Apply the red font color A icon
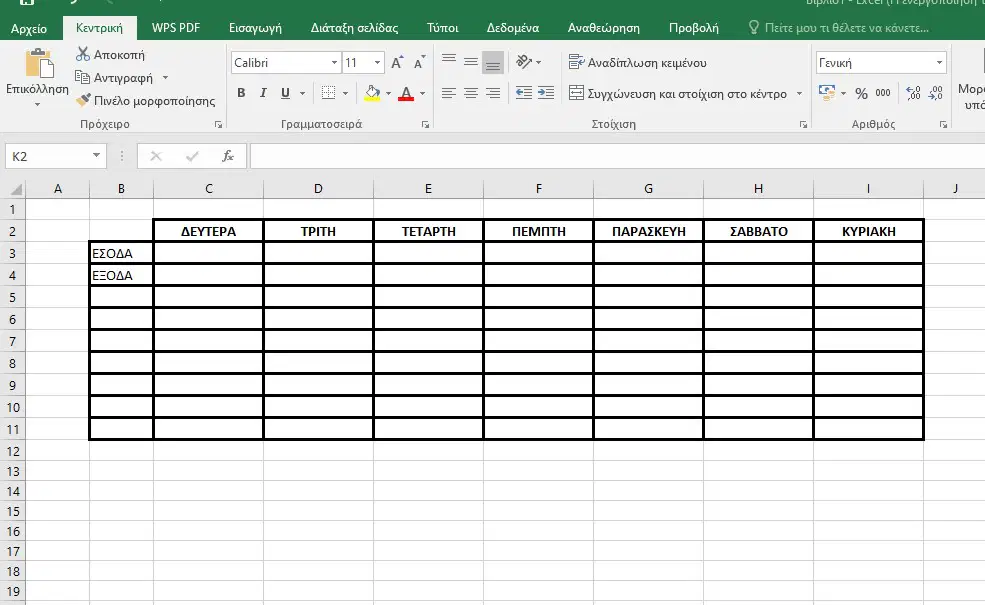985x605 pixels. [x=406, y=93]
